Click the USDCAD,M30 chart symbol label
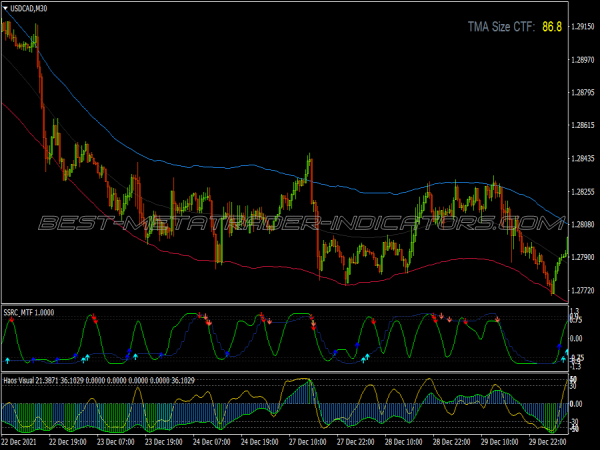The width and height of the screenshot is (600, 450). 29,9
